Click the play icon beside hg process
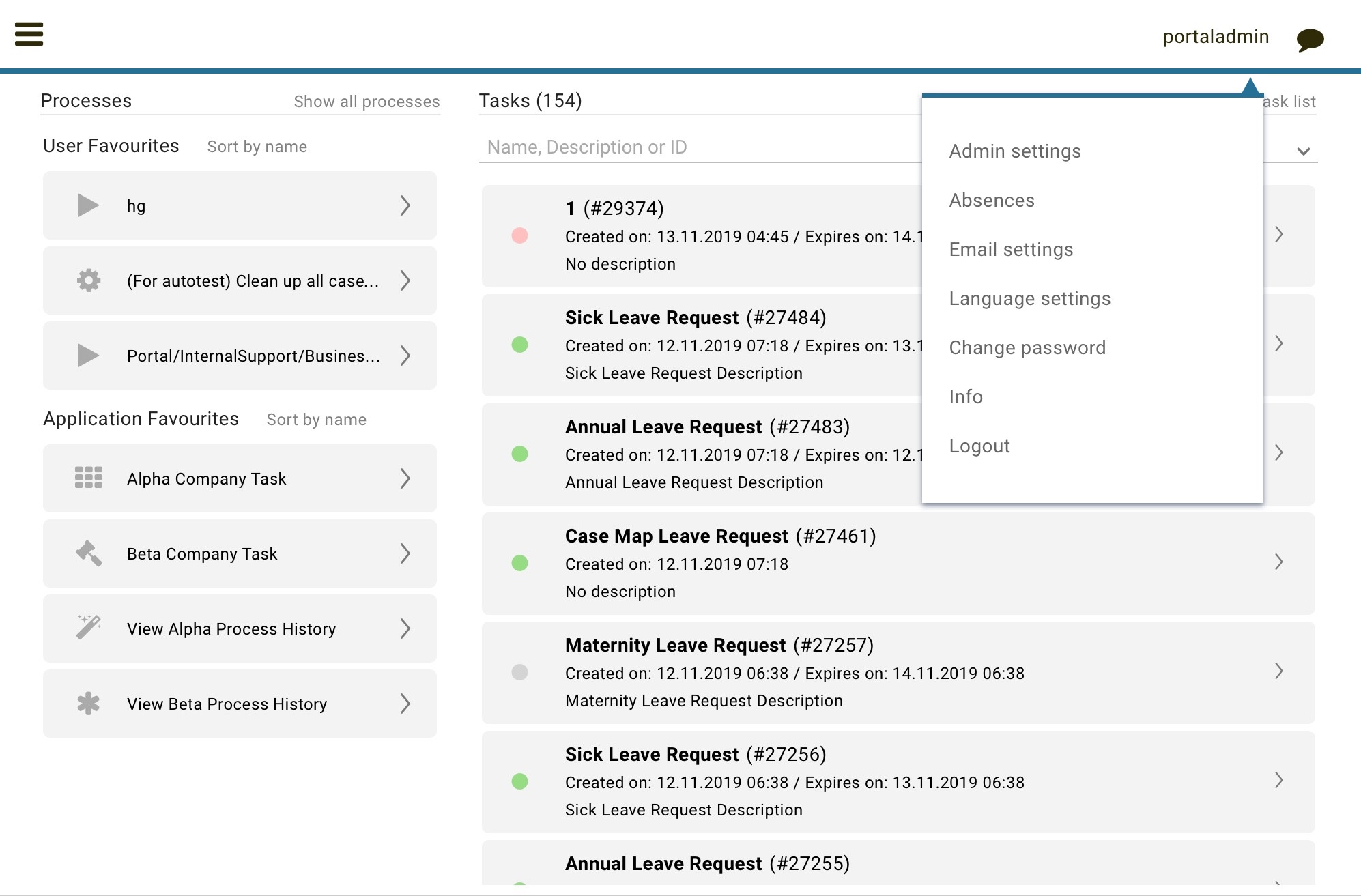Image resolution: width=1361 pixels, height=896 pixels. click(88, 205)
